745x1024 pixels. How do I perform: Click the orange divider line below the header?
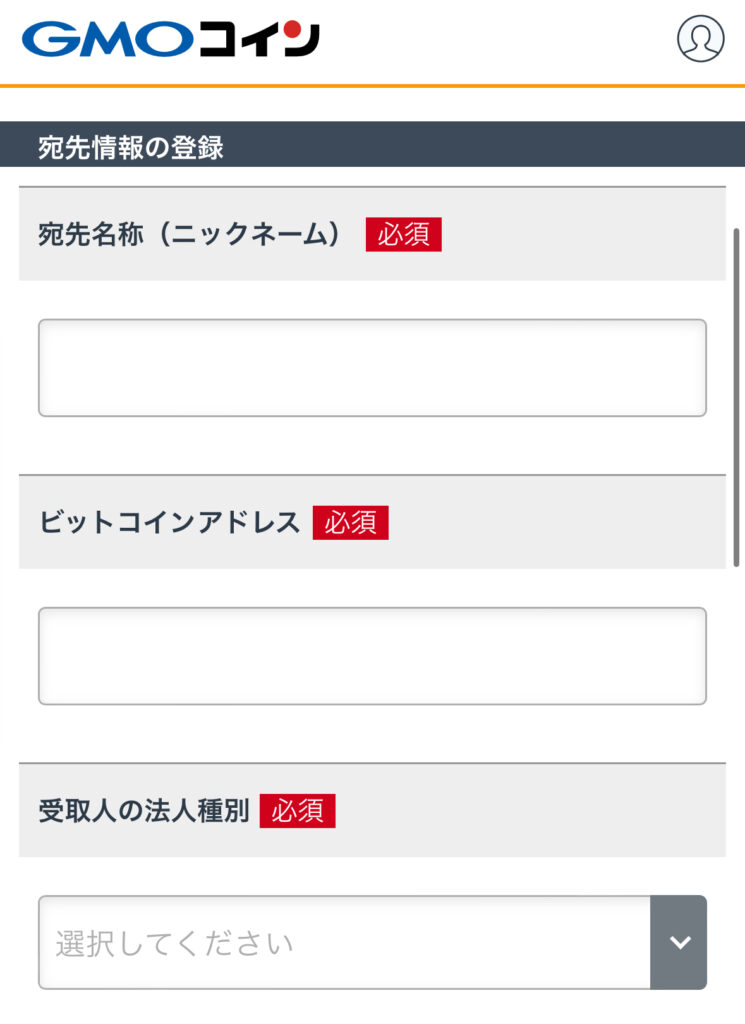372,86
